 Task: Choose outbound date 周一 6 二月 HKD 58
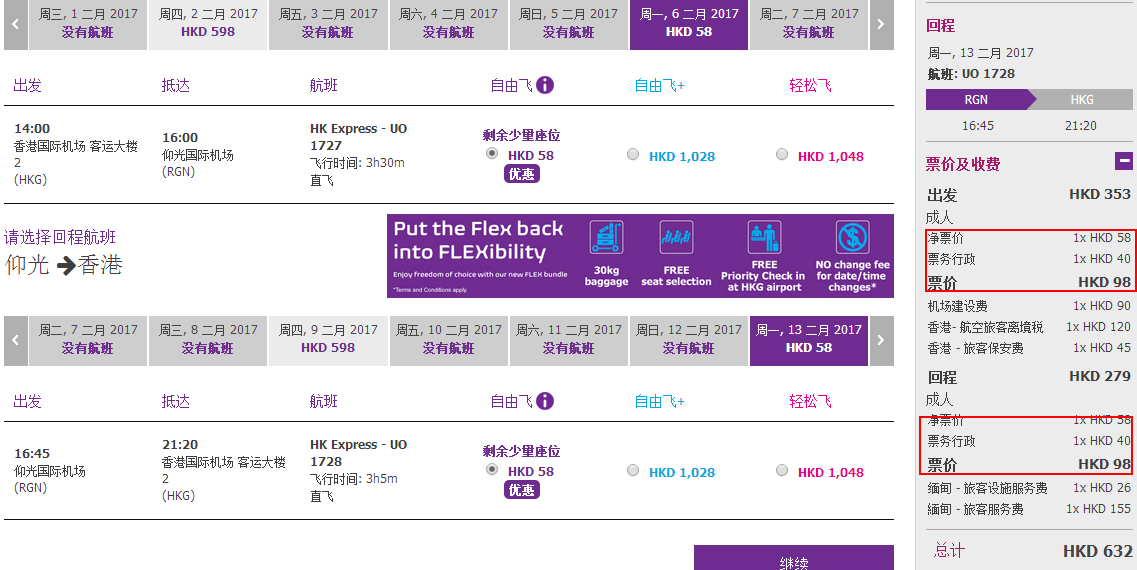(689, 25)
